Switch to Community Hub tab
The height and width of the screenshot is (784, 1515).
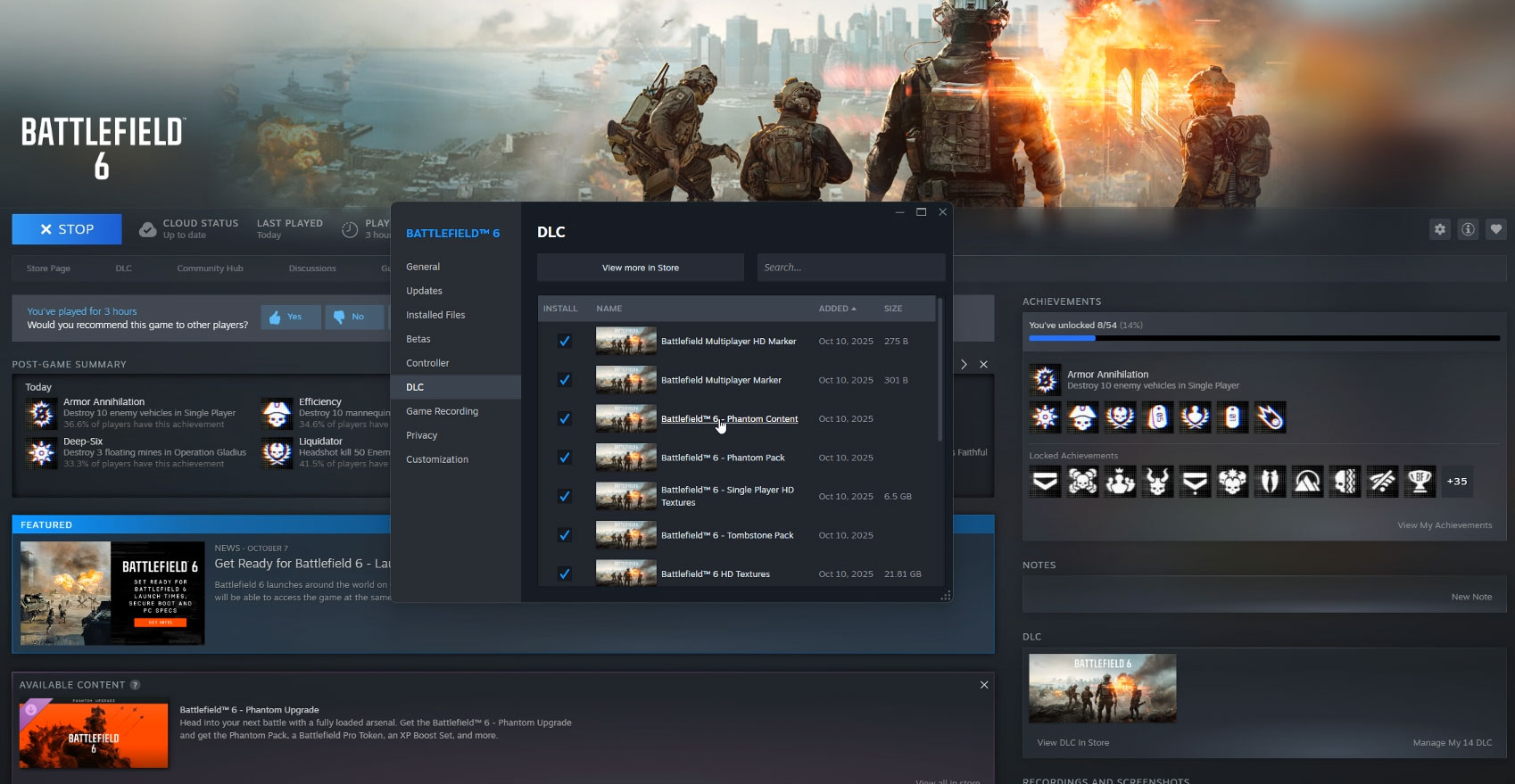coord(210,268)
